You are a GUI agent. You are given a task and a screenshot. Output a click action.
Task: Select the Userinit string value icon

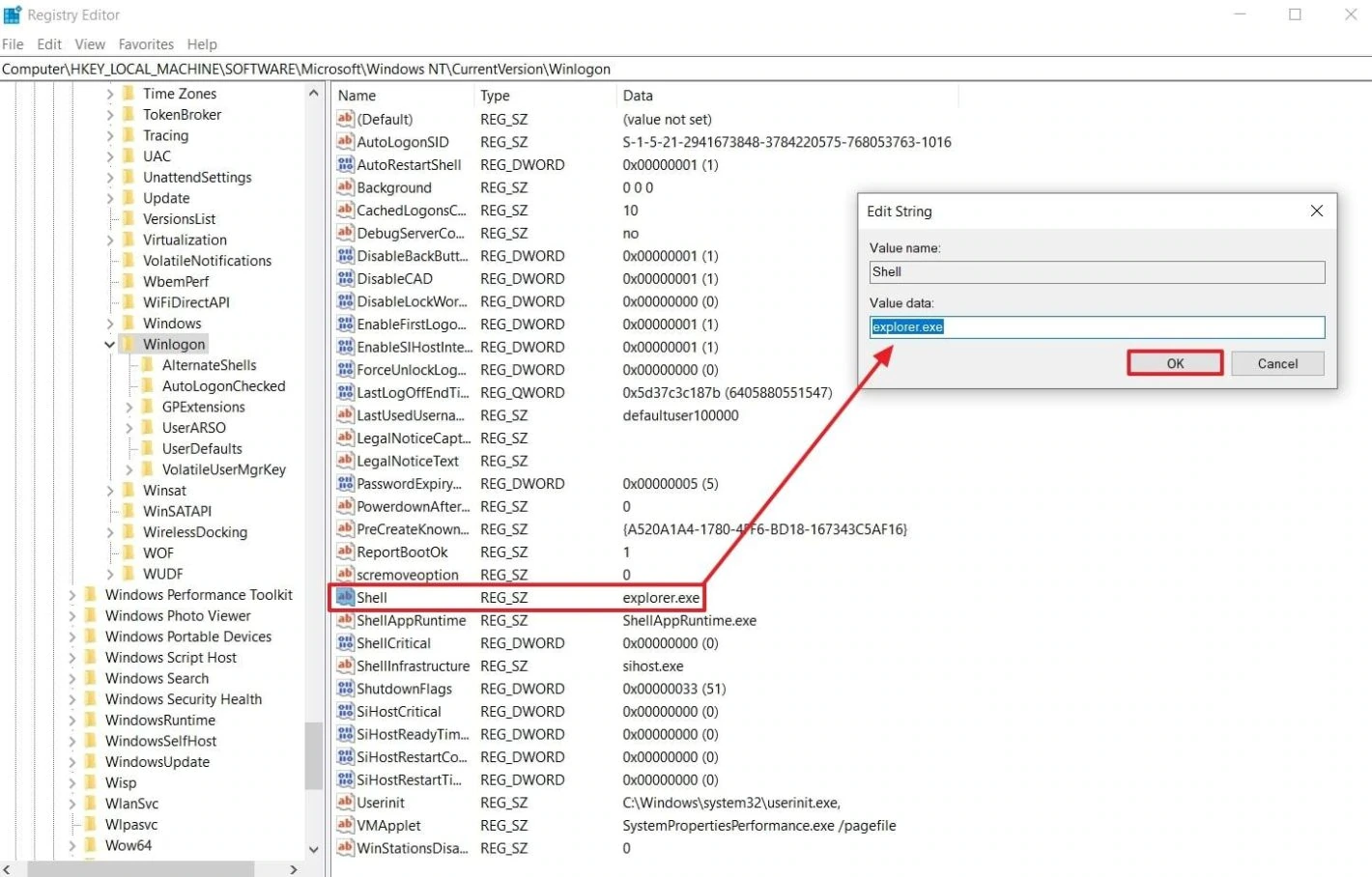click(x=345, y=802)
